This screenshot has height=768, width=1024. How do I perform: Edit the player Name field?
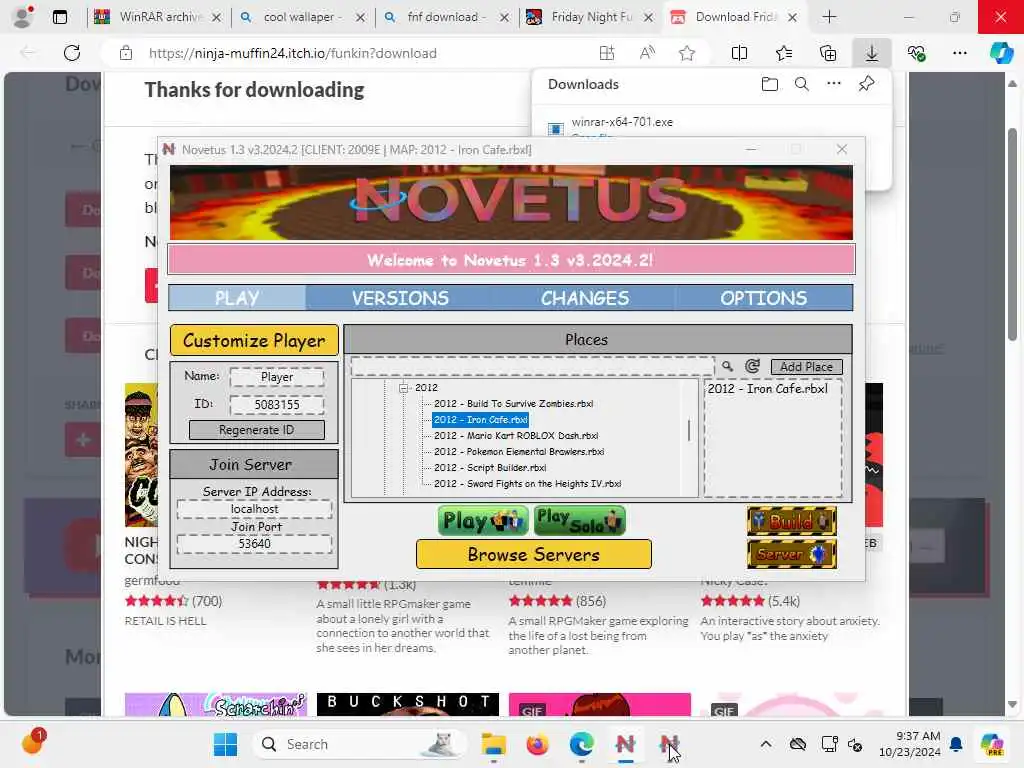tap(277, 377)
